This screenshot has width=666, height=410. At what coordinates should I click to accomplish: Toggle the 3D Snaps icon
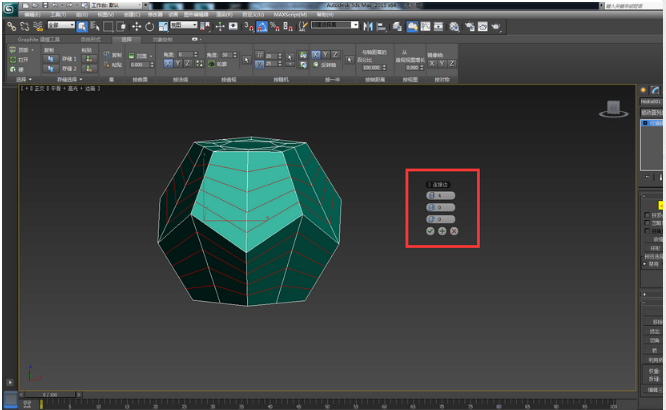[x=249, y=27]
